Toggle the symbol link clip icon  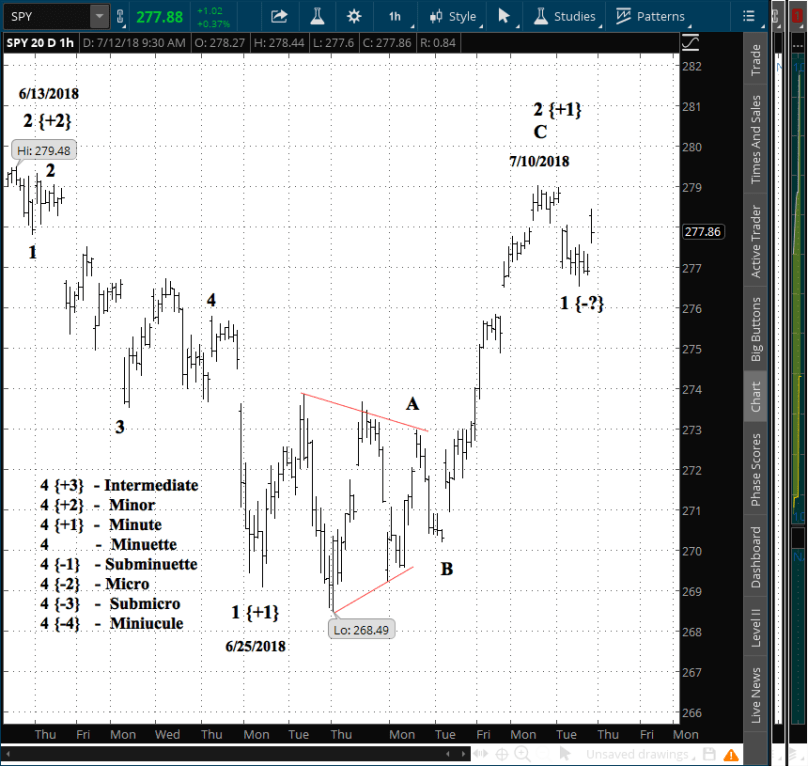[x=120, y=16]
